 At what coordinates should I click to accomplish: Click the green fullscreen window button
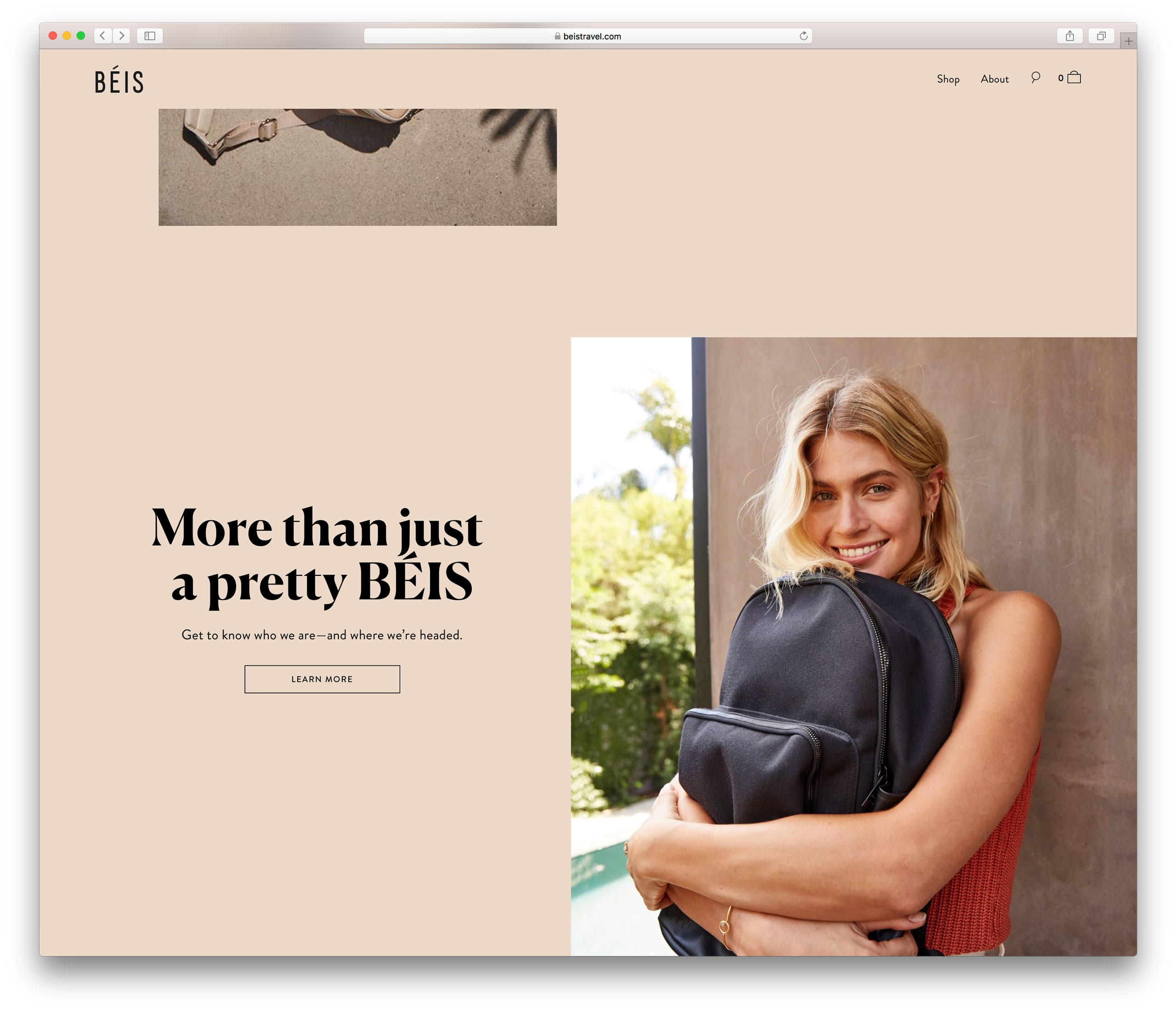80,36
